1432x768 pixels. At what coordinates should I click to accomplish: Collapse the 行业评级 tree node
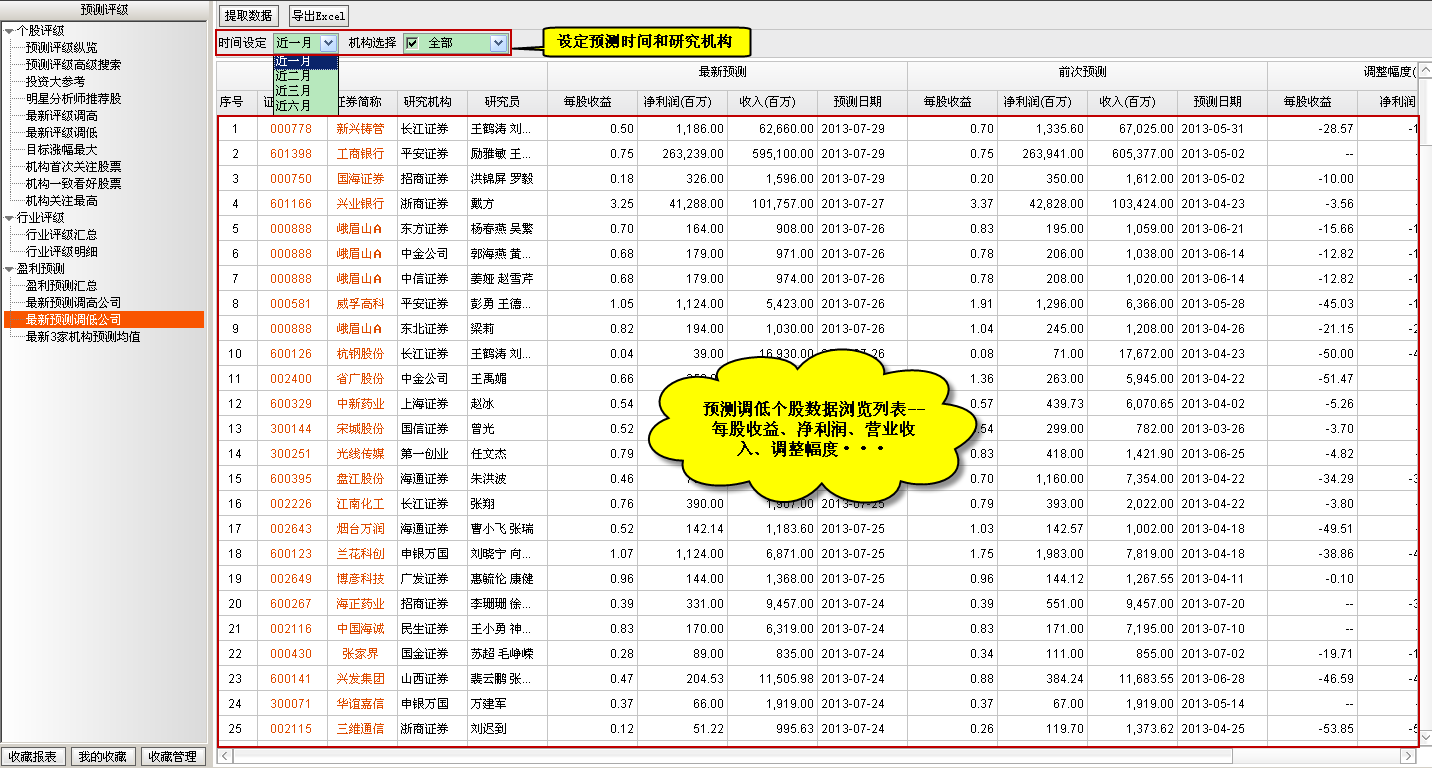pos(9,217)
